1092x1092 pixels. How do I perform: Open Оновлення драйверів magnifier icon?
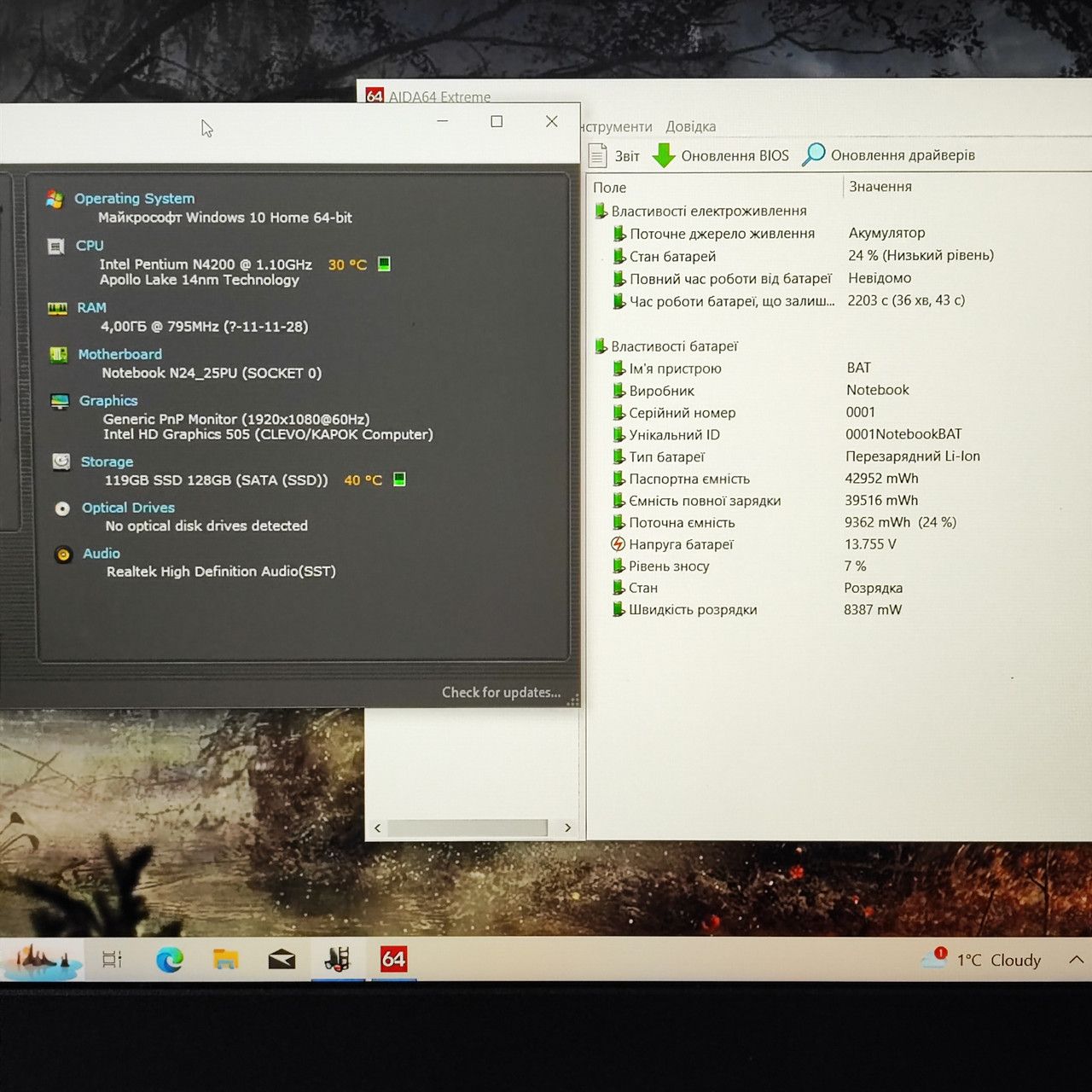pyautogui.click(x=813, y=154)
